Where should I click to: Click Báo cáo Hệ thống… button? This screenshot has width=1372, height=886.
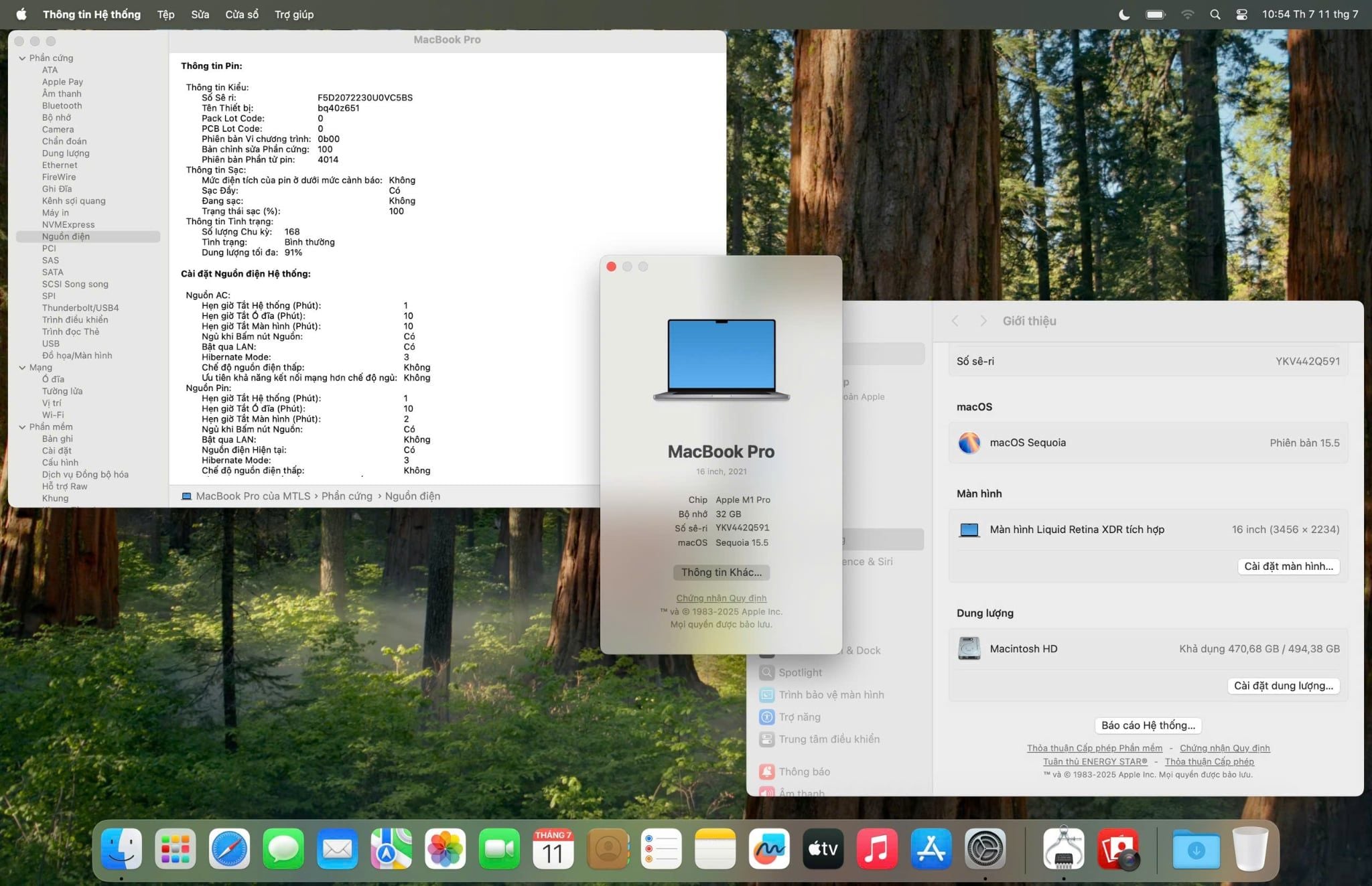tap(1148, 725)
